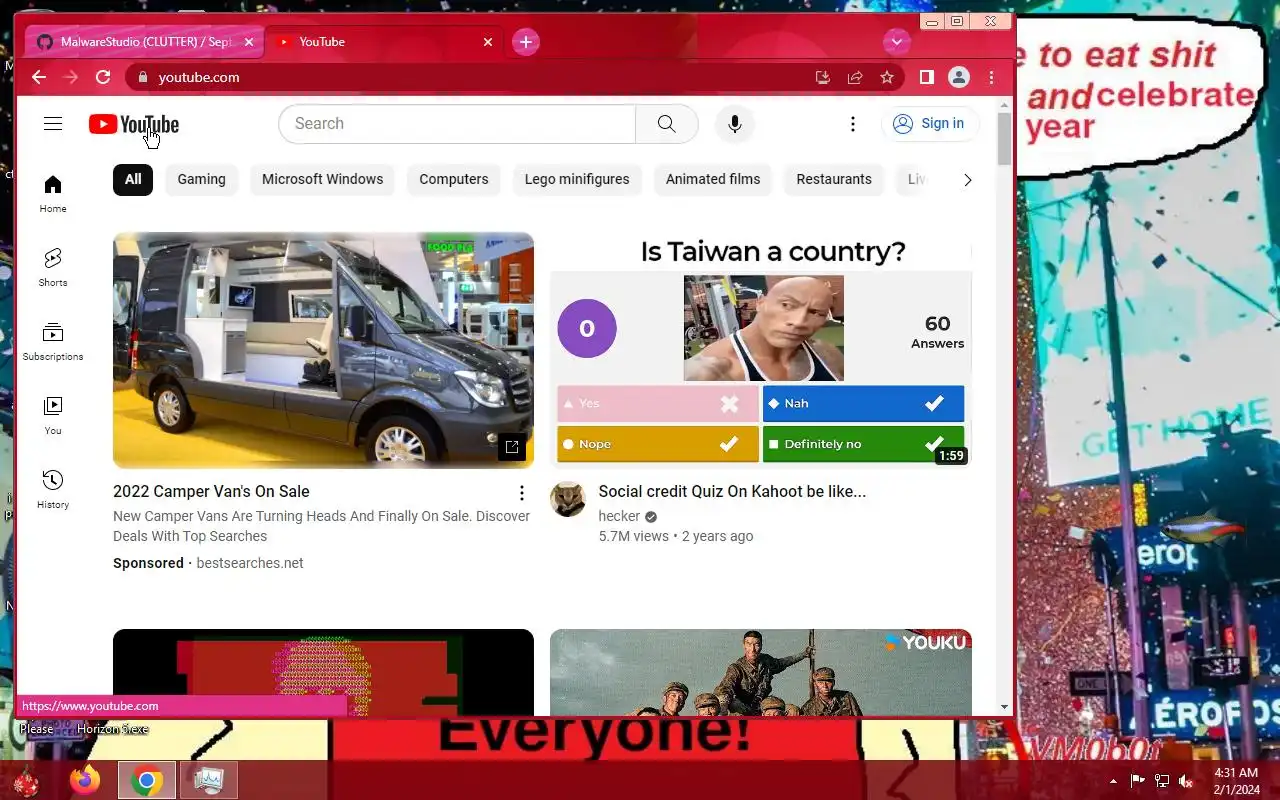The image size is (1280, 800).
Task: Click the YouTube logo
Action: coord(134,124)
